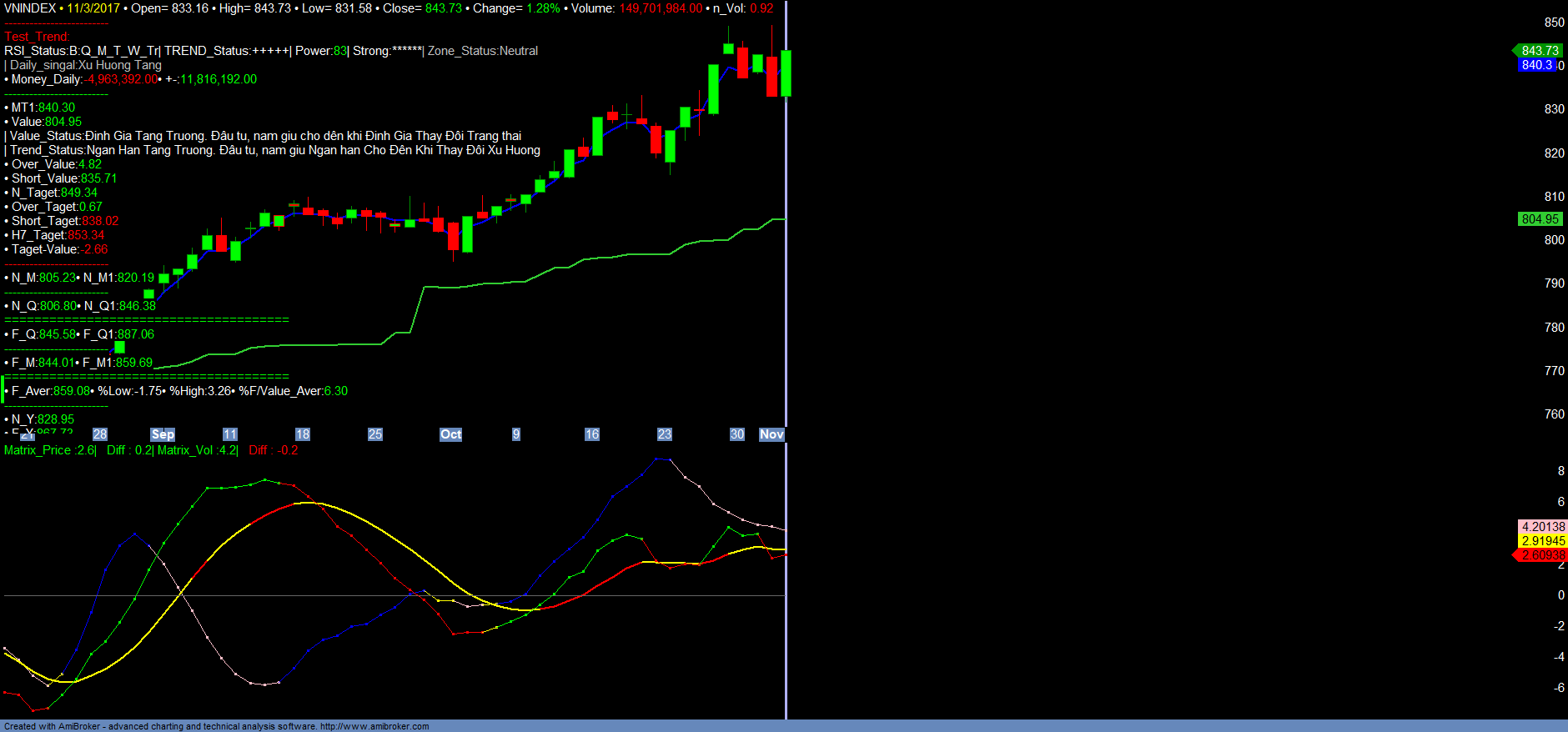Click the 'Zone_Status:Neutral' text

click(483, 51)
